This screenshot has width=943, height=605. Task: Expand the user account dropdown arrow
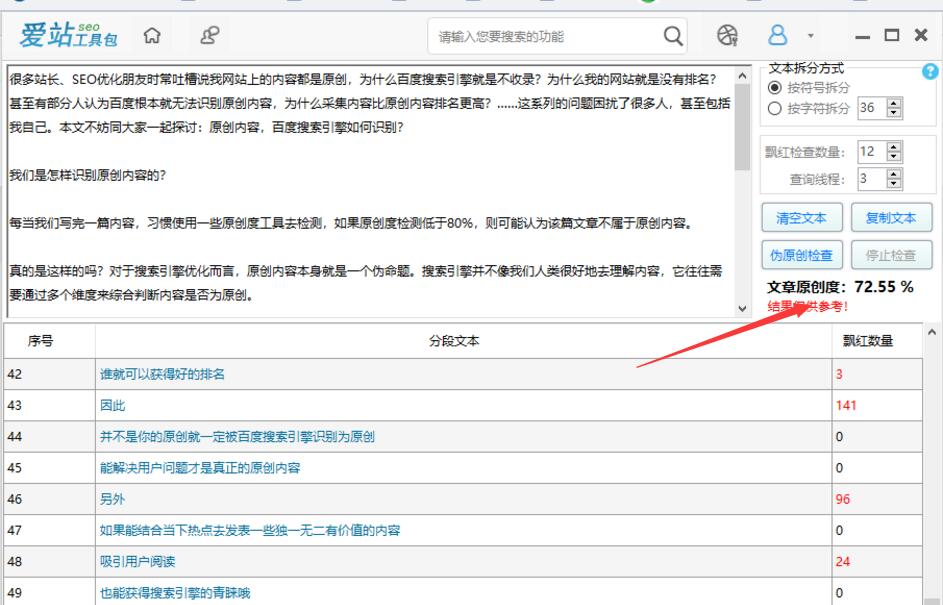tap(810, 38)
